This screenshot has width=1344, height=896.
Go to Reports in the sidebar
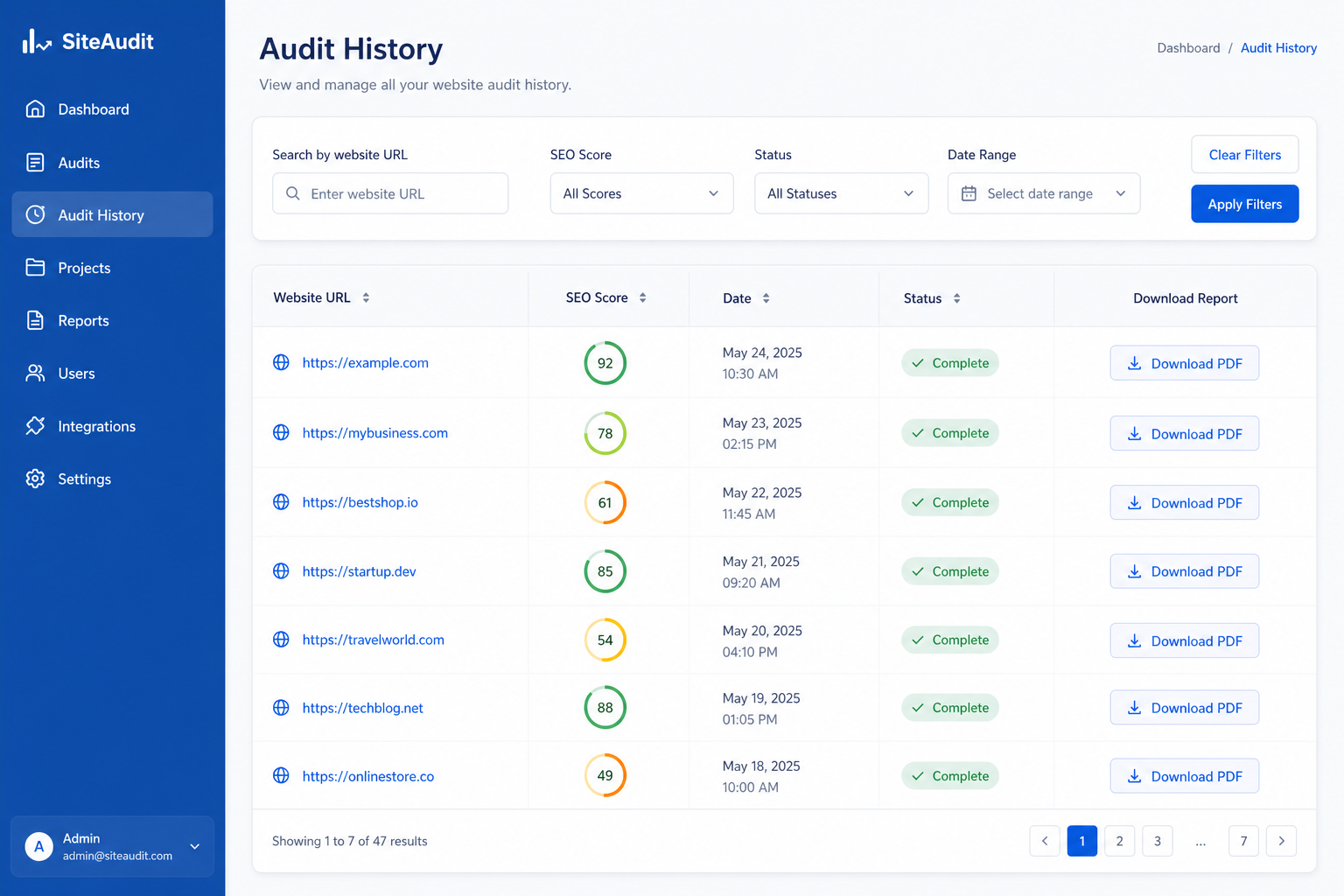[x=112, y=320]
